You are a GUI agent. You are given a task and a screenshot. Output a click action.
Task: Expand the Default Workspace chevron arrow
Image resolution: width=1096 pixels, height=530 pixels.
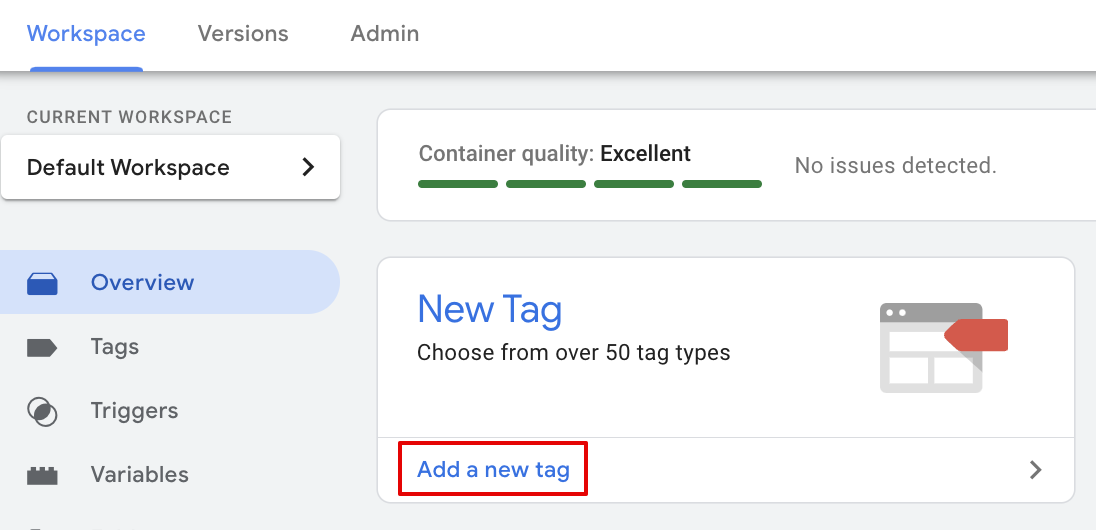tap(308, 167)
